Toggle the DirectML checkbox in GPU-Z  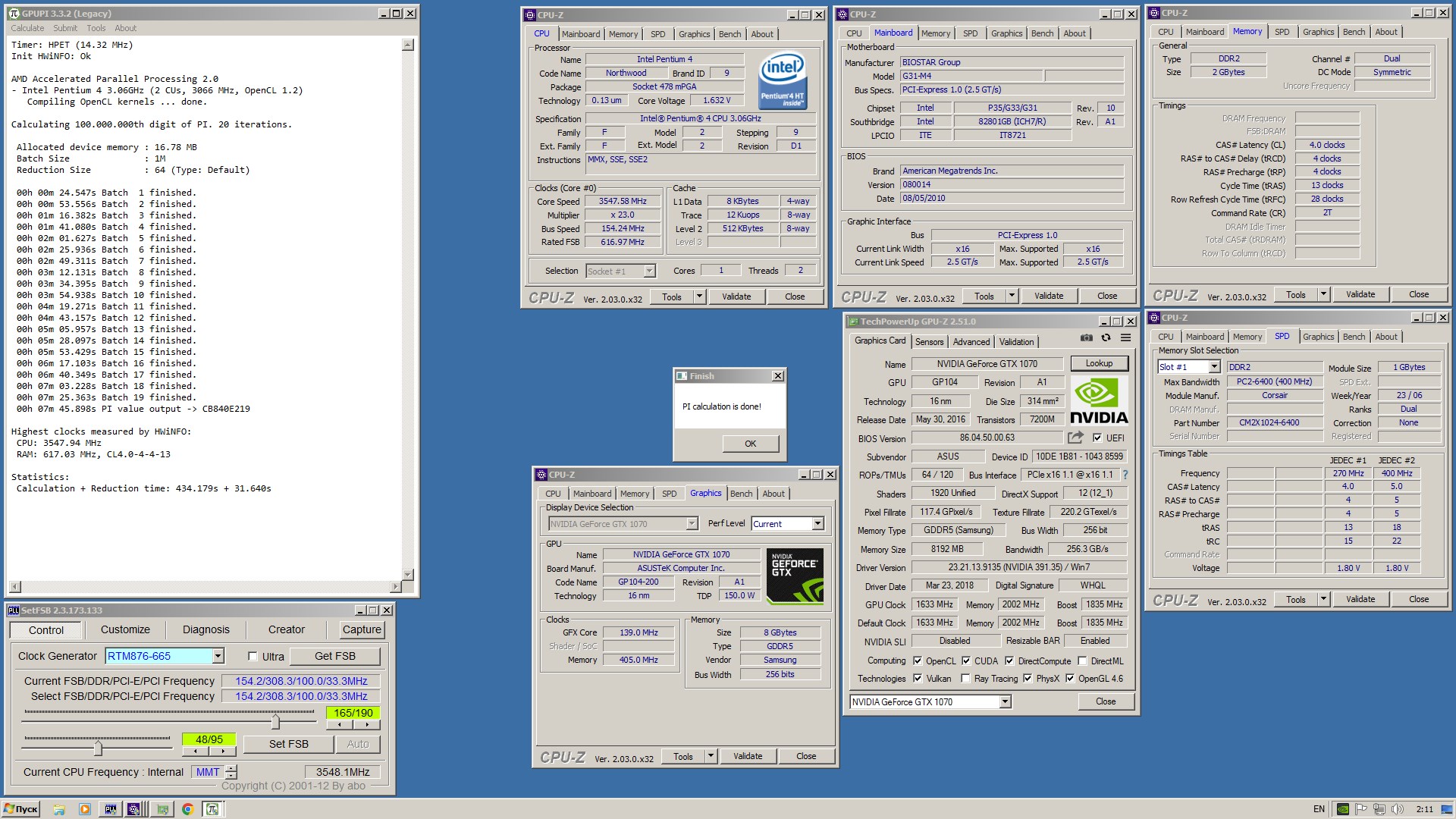1082,661
